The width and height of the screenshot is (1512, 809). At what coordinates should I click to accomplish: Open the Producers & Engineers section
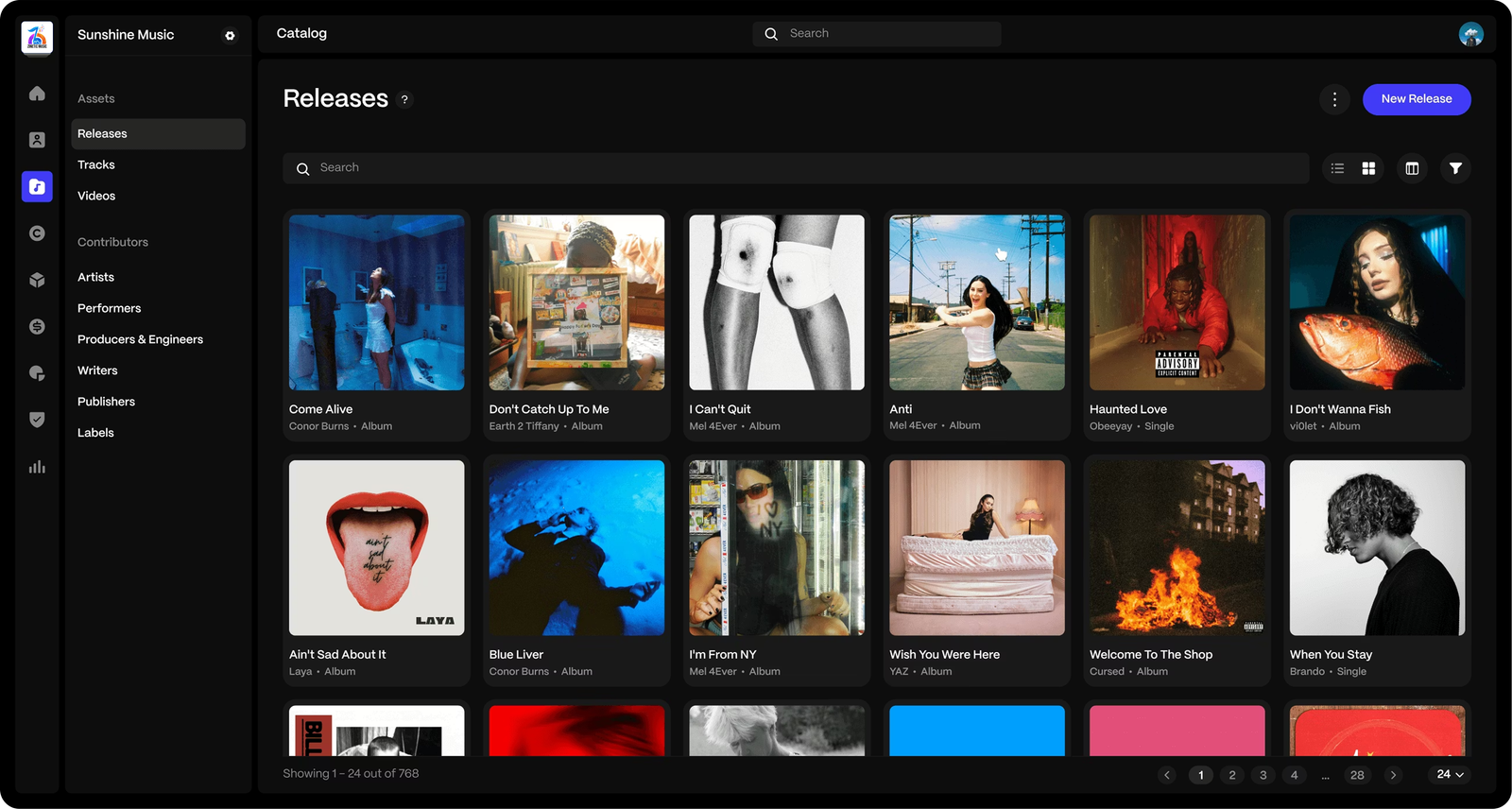tap(140, 339)
